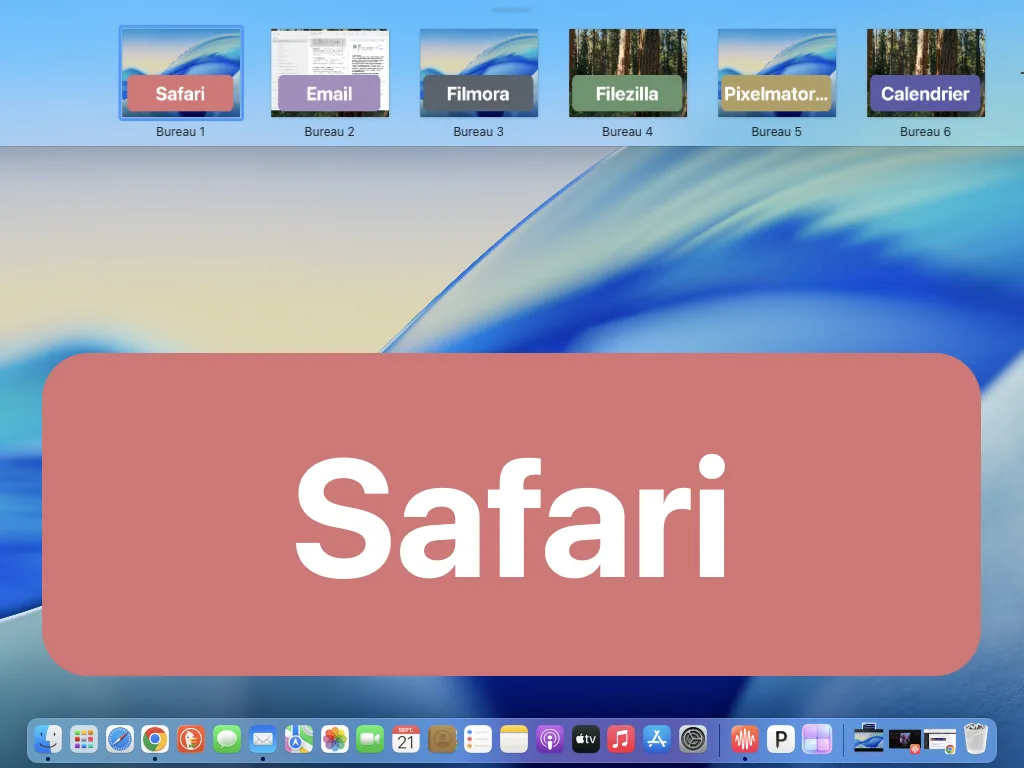Switch to the Email desktop thumbnail
This screenshot has width=1024, height=768.
pos(330,73)
